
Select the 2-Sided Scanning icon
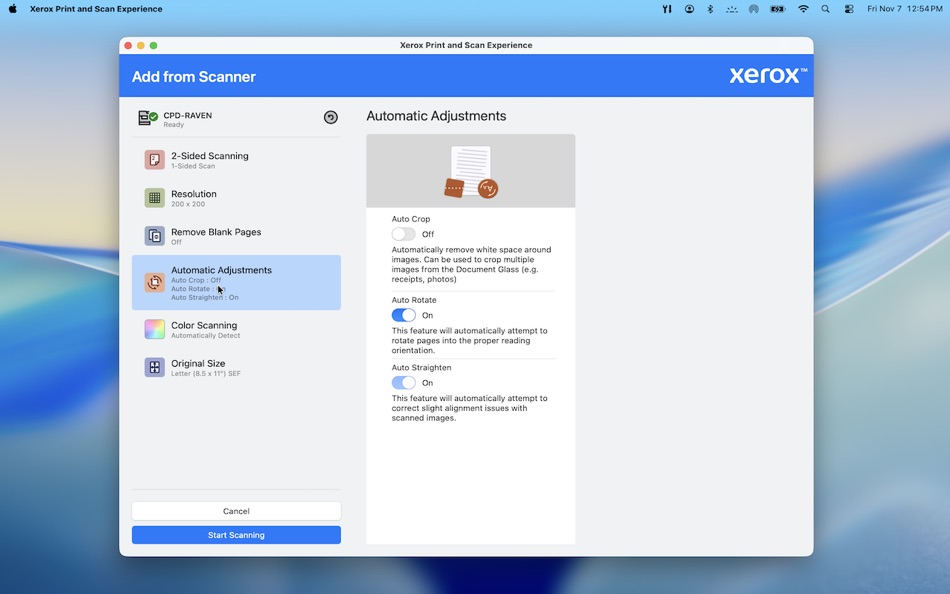(x=155, y=159)
